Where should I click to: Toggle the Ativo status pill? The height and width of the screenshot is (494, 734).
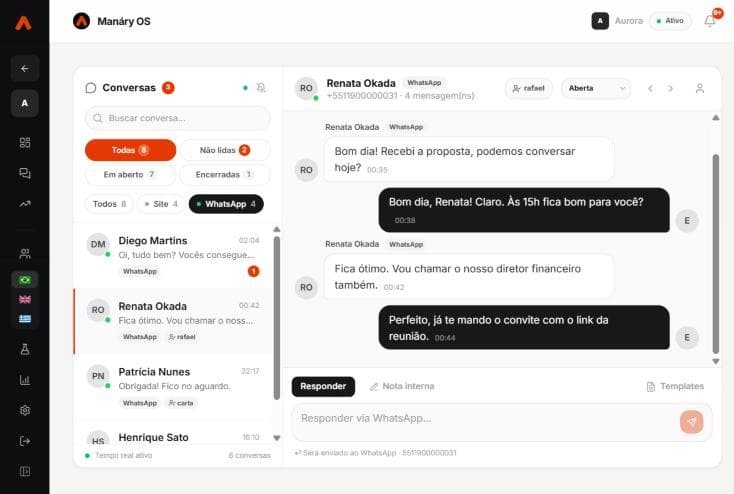pos(670,21)
